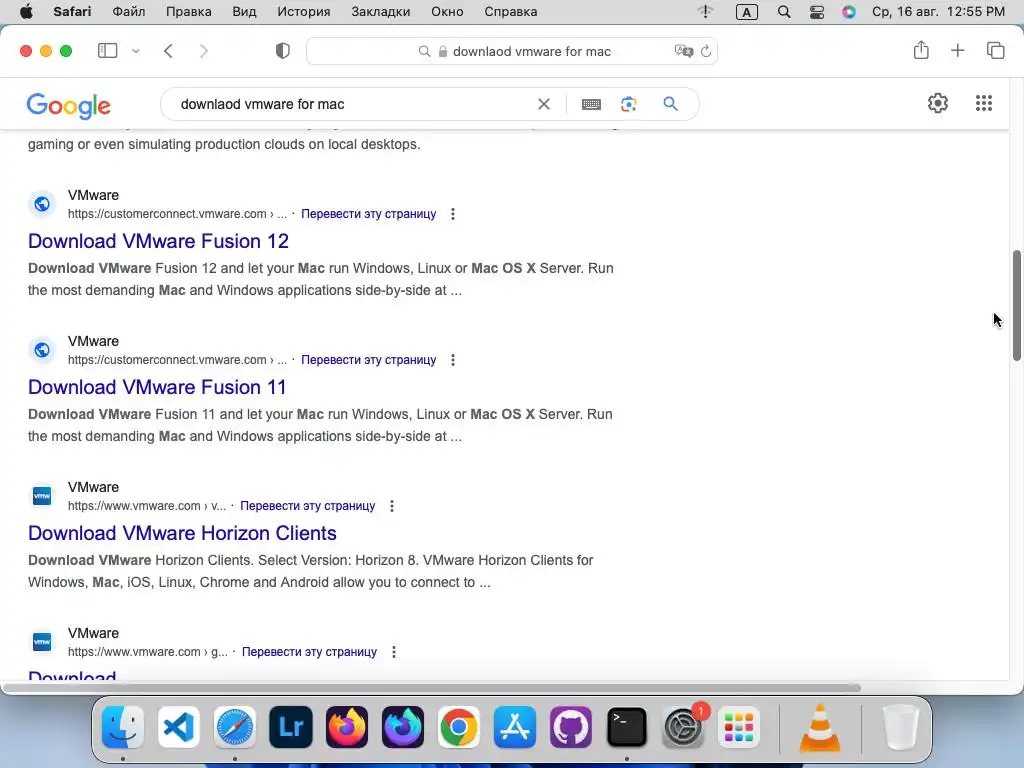Screen dimensions: 1024x768
Task: Go back to the previous page
Action: point(168,51)
